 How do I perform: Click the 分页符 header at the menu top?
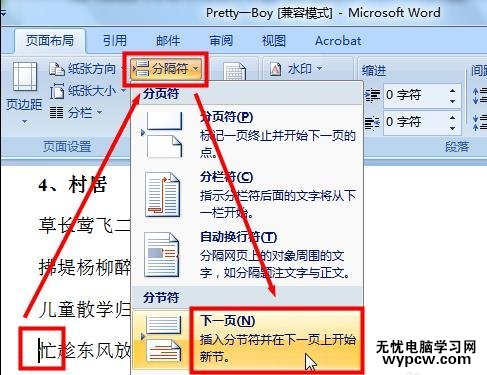pyautogui.click(x=161, y=94)
